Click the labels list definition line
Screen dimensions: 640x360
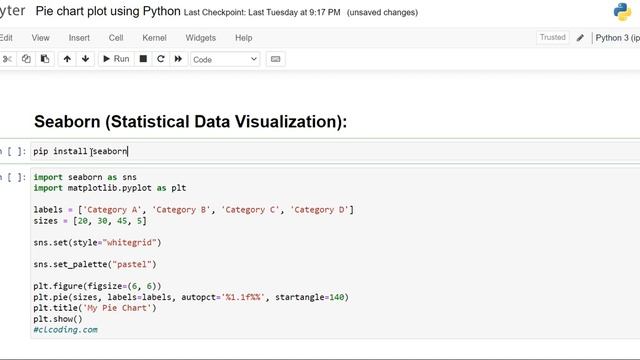(x=193, y=210)
